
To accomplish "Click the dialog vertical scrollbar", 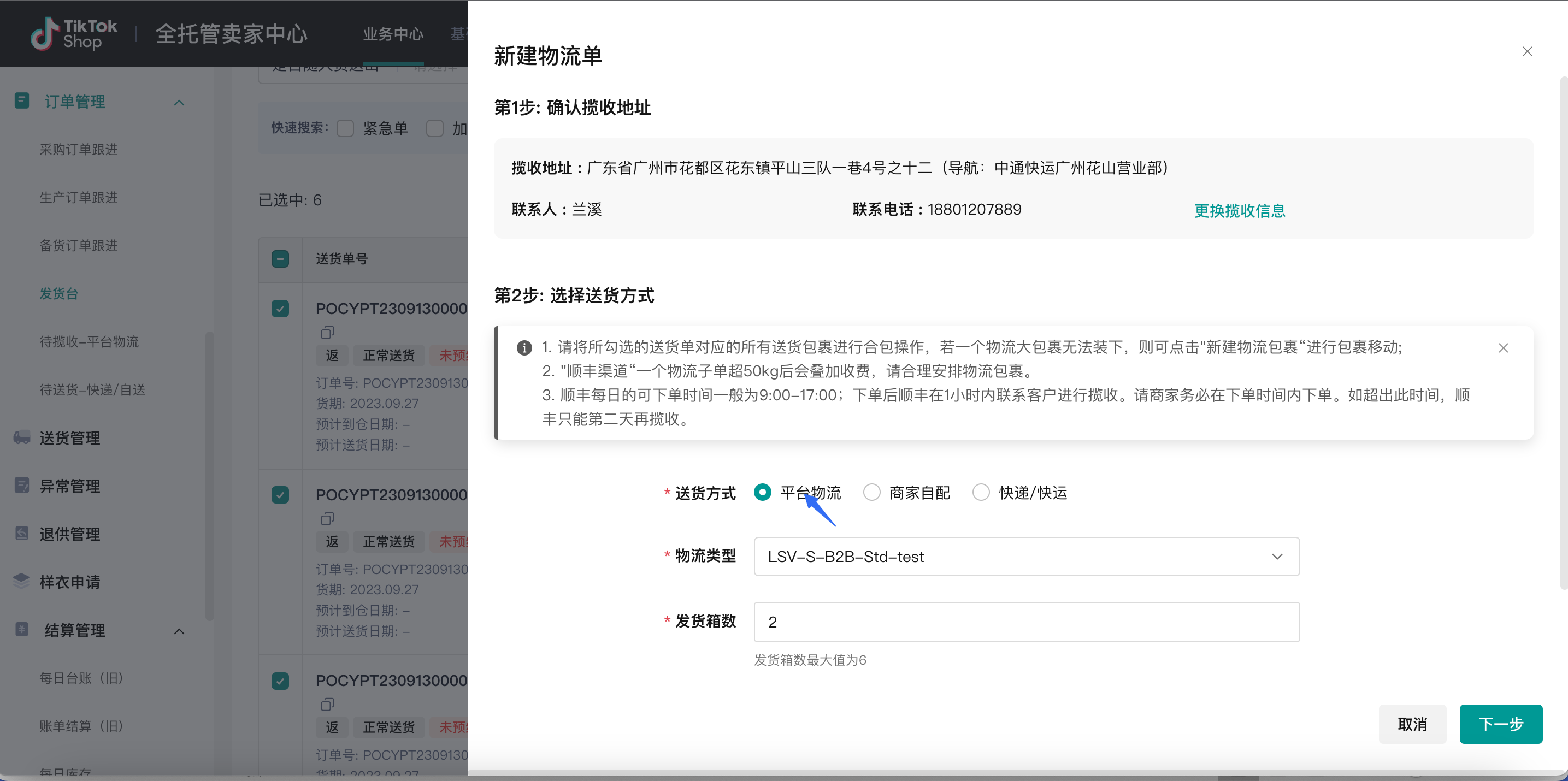I will (x=1564, y=333).
